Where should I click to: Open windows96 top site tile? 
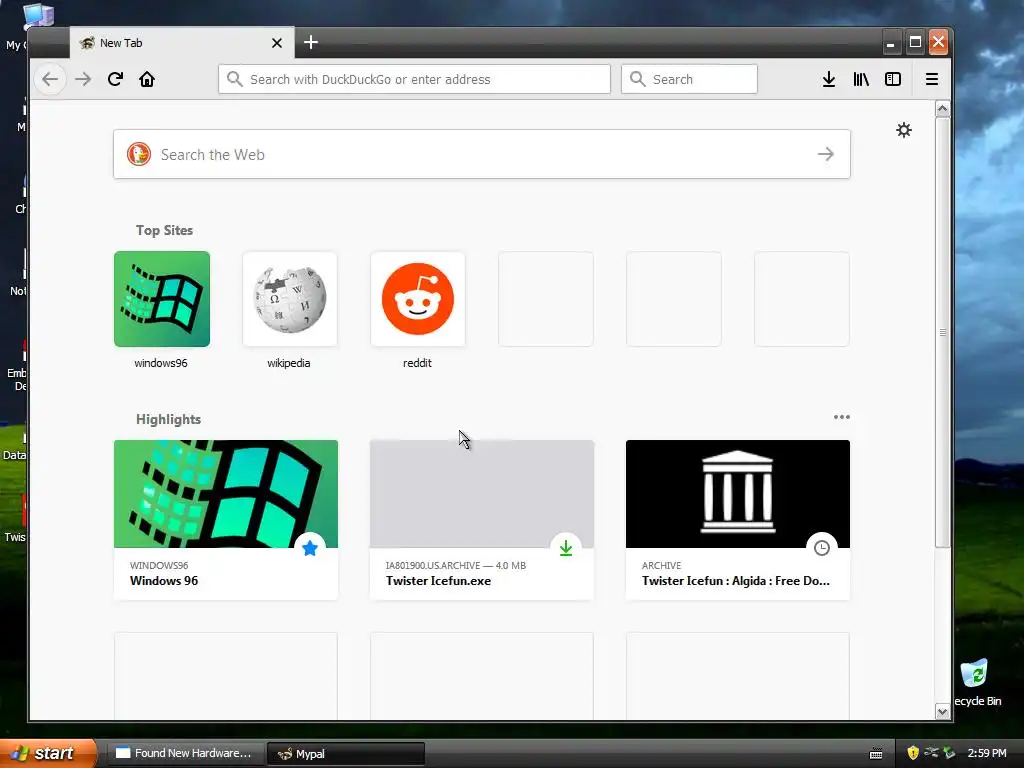click(162, 299)
